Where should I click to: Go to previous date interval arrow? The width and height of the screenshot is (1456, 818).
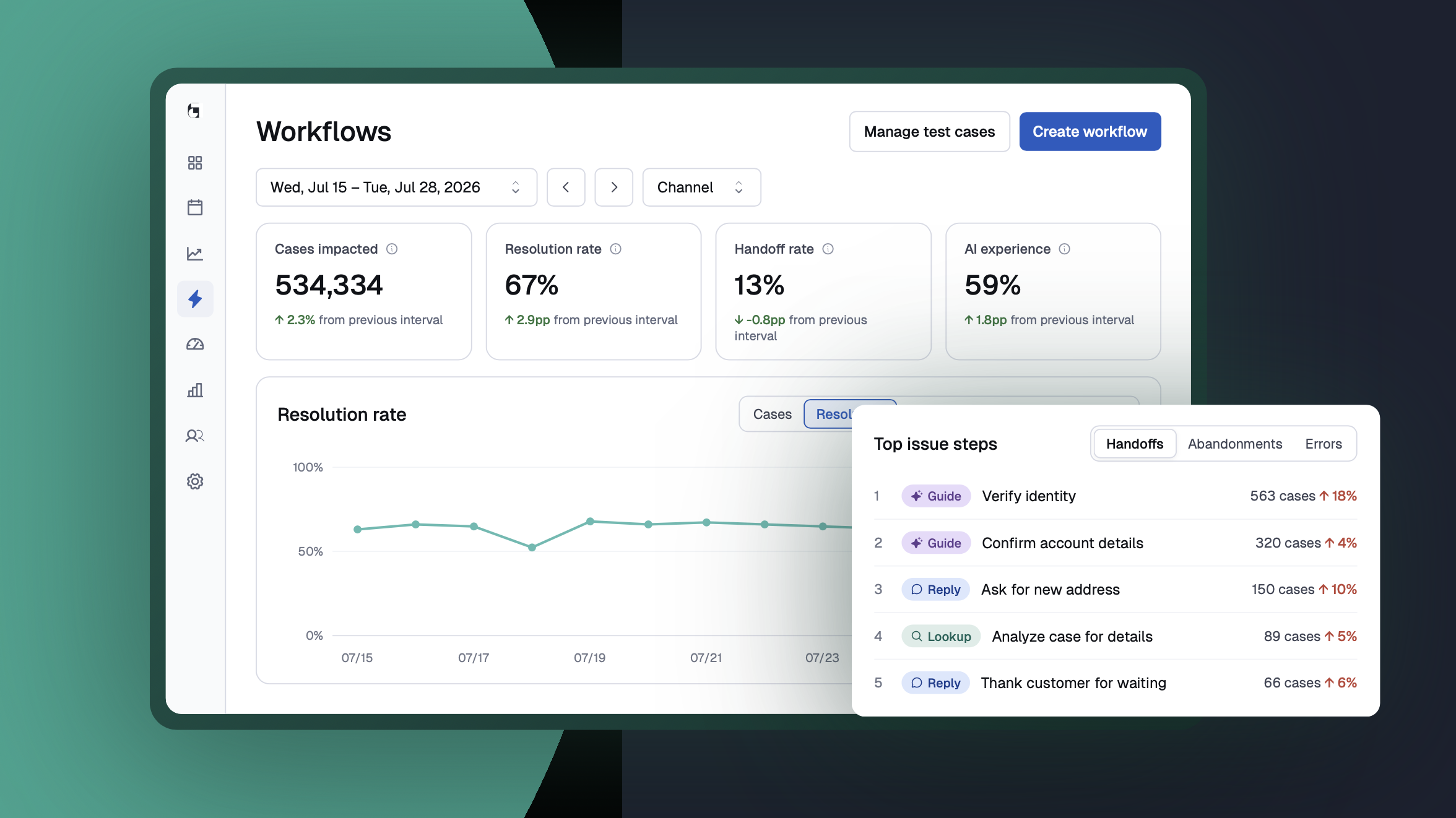566,187
